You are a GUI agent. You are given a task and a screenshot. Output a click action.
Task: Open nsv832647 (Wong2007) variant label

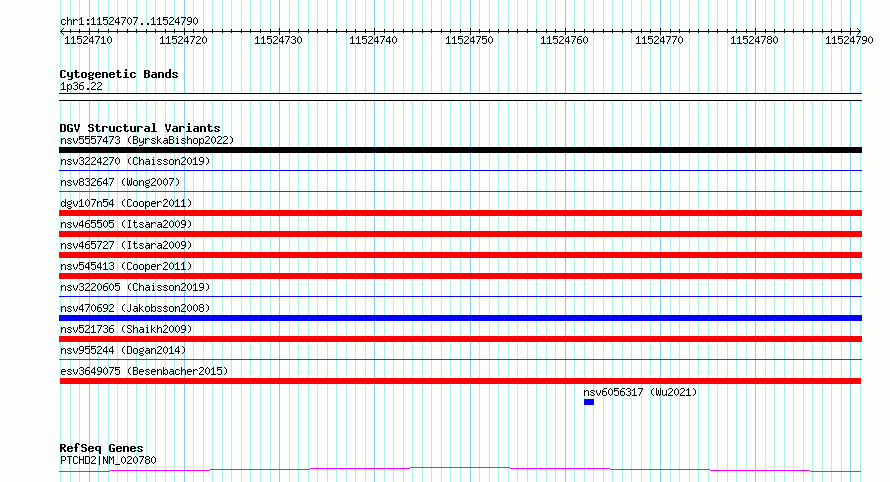coord(120,182)
